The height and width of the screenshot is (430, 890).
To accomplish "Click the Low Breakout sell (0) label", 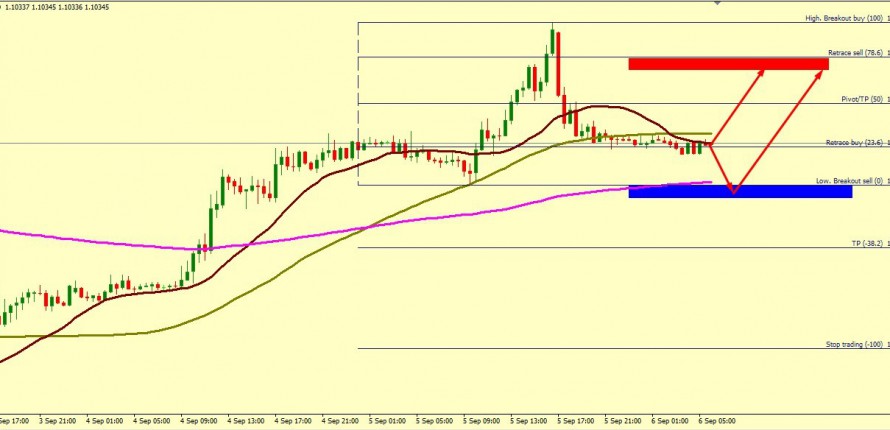I will (849, 181).
